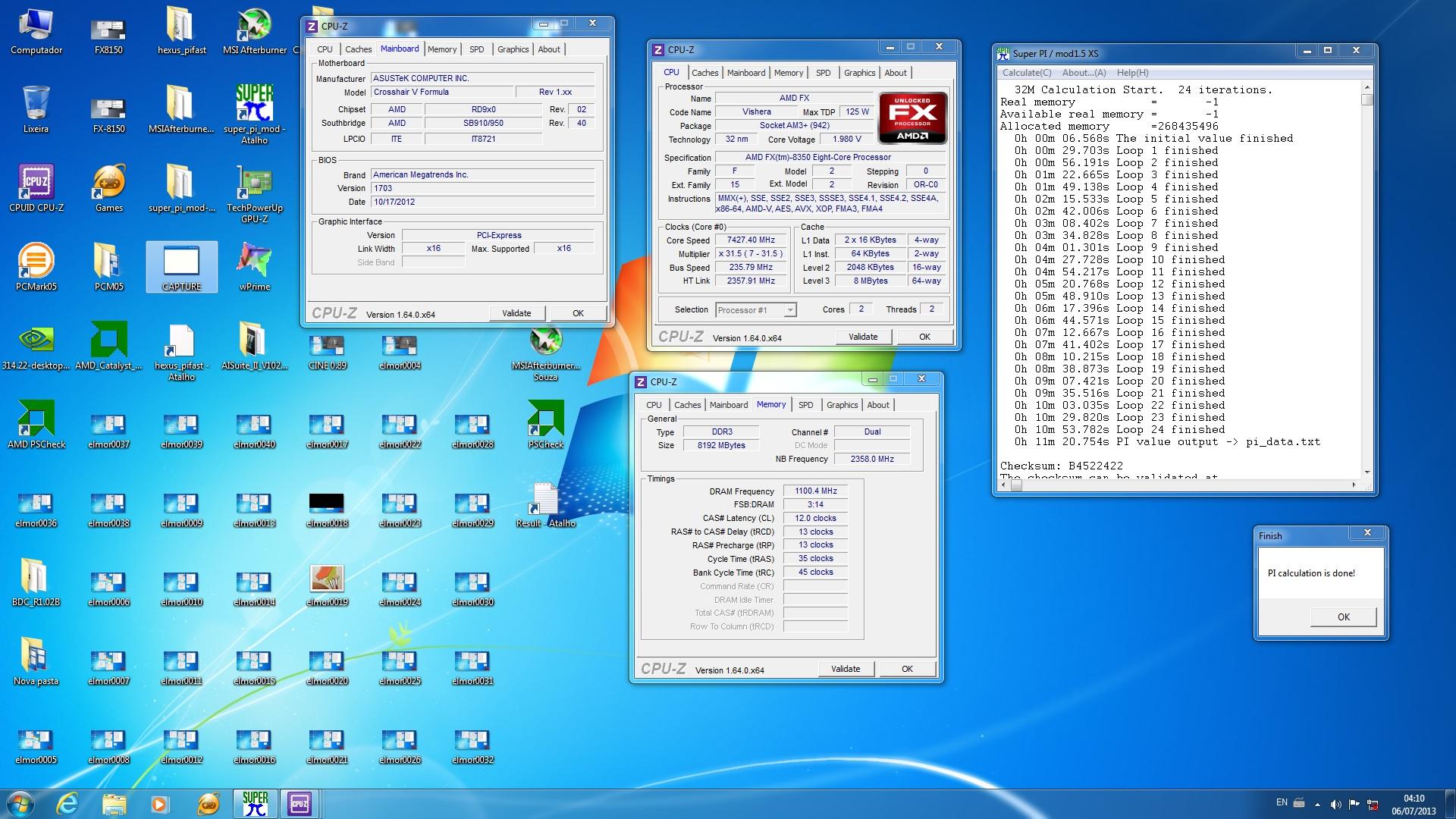Open Calculate(C) menu in Super PI
1456x819 pixels.
(1027, 73)
